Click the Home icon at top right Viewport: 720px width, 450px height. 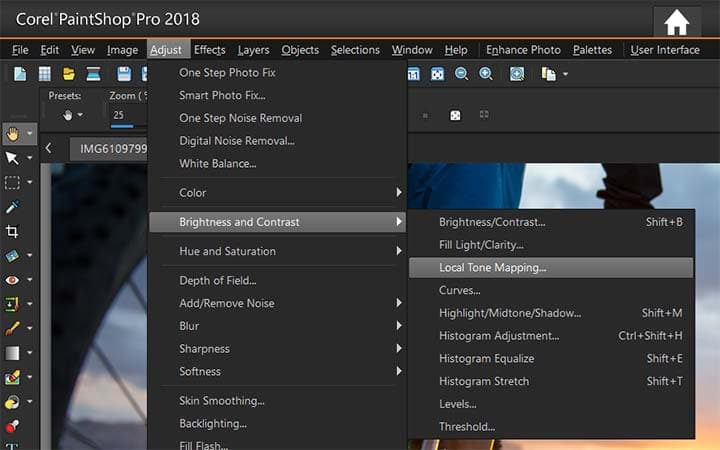pyautogui.click(x=676, y=22)
